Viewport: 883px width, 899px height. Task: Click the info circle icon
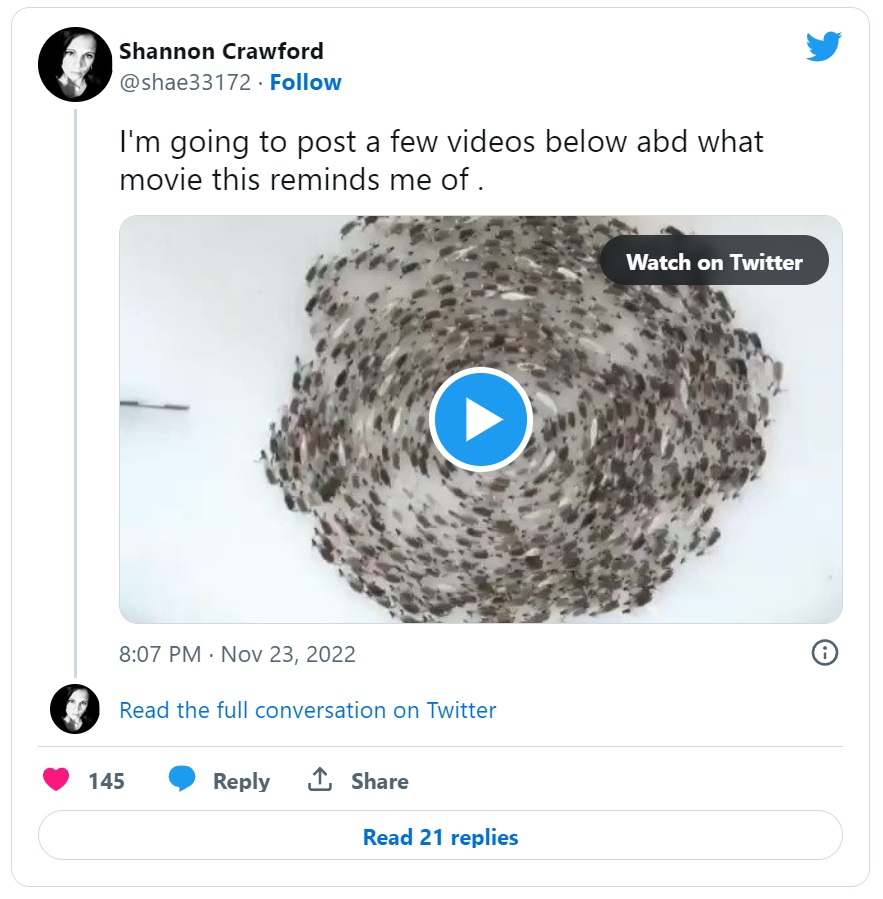point(824,653)
